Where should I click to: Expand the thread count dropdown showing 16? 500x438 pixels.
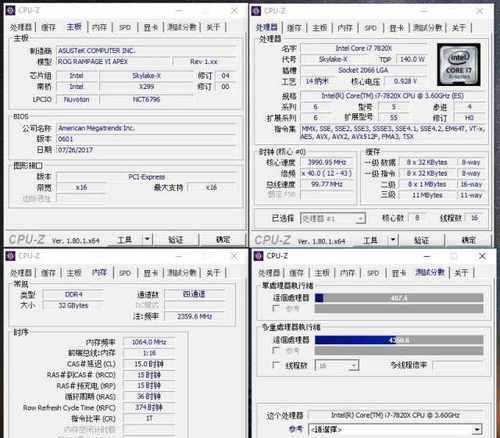(x=354, y=366)
